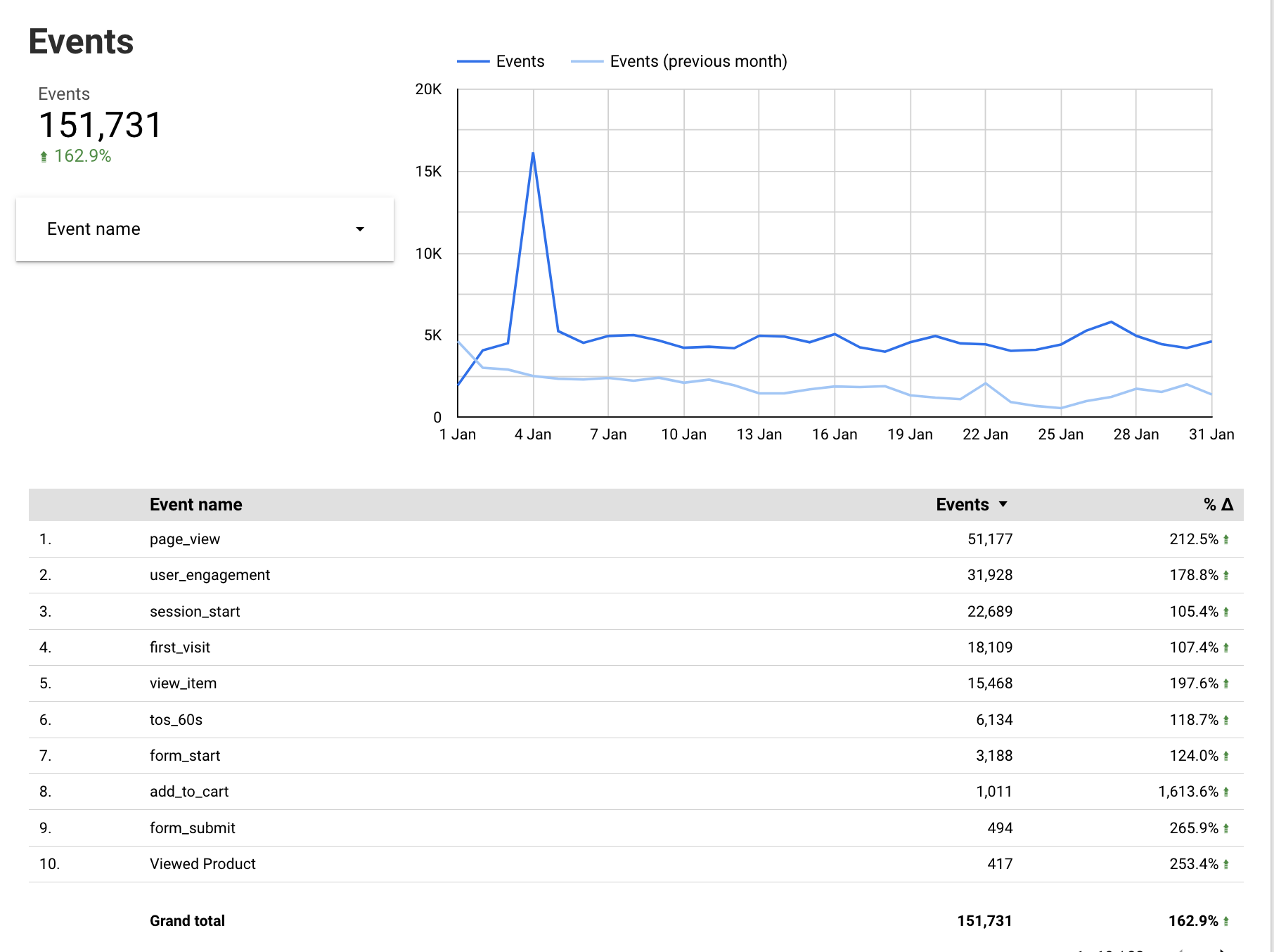The height and width of the screenshot is (952, 1274).
Task: Click the Event name column header
Action: 195,504
